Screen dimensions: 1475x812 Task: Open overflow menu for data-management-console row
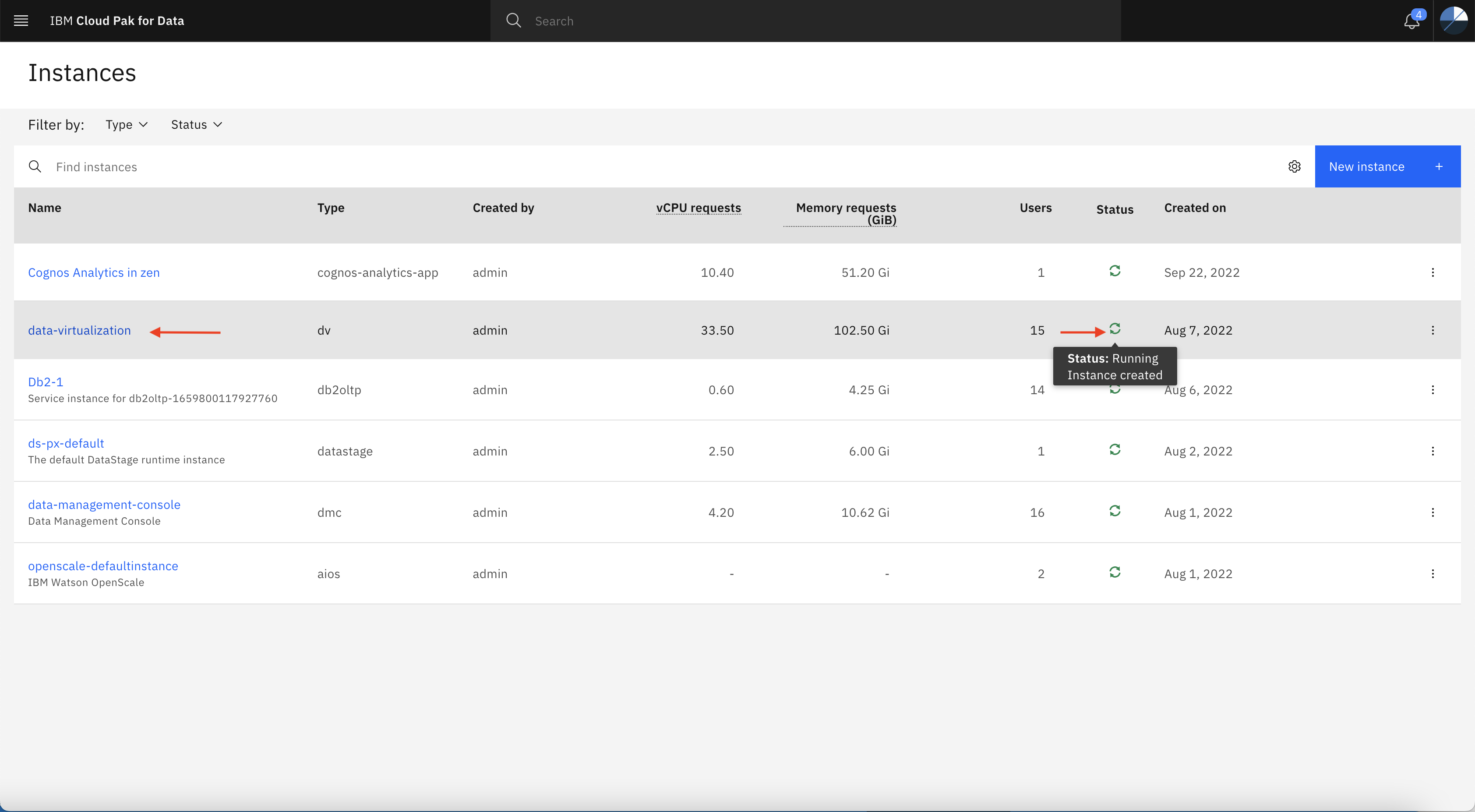1433,512
